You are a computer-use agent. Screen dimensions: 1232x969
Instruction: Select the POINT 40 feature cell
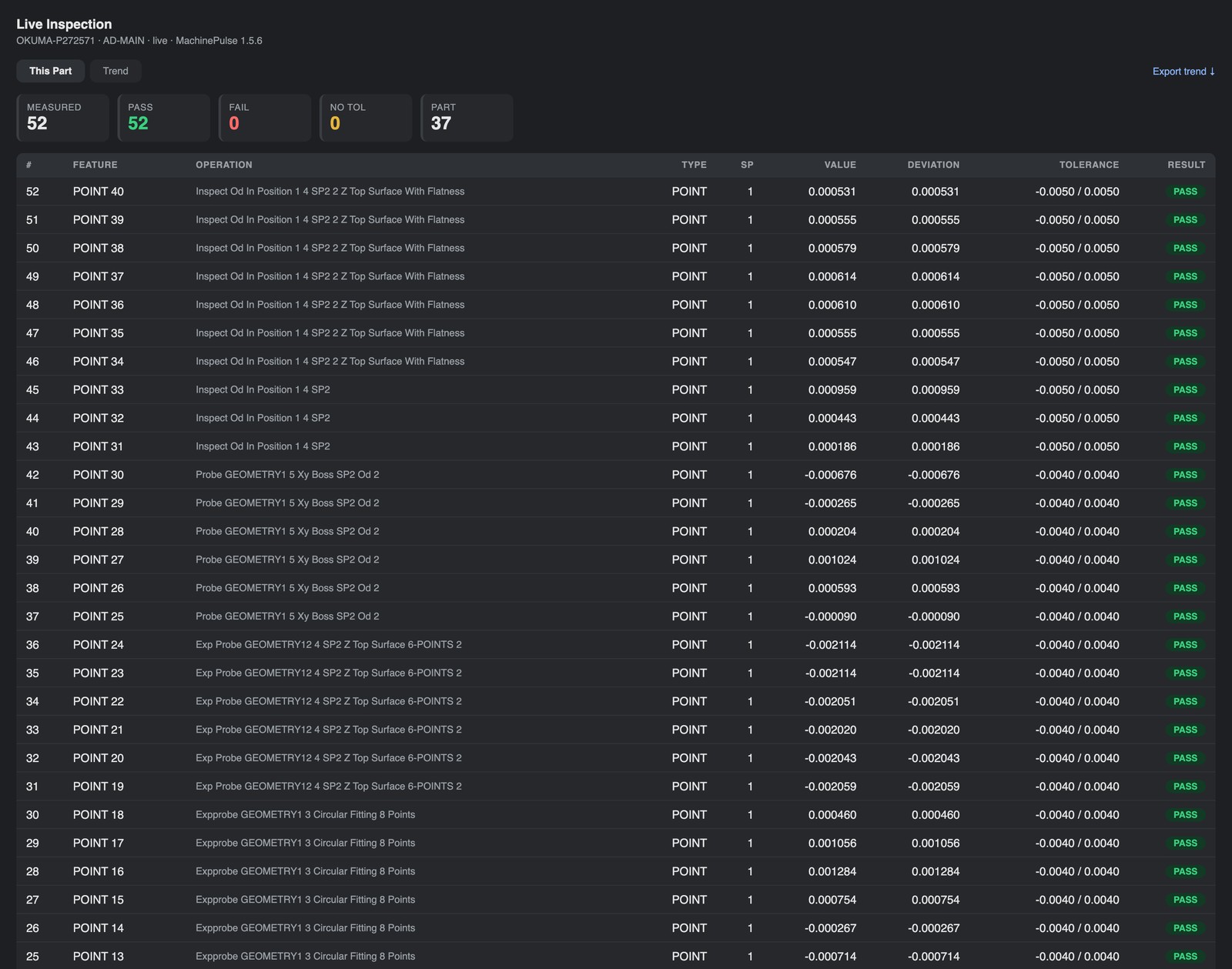pos(99,192)
